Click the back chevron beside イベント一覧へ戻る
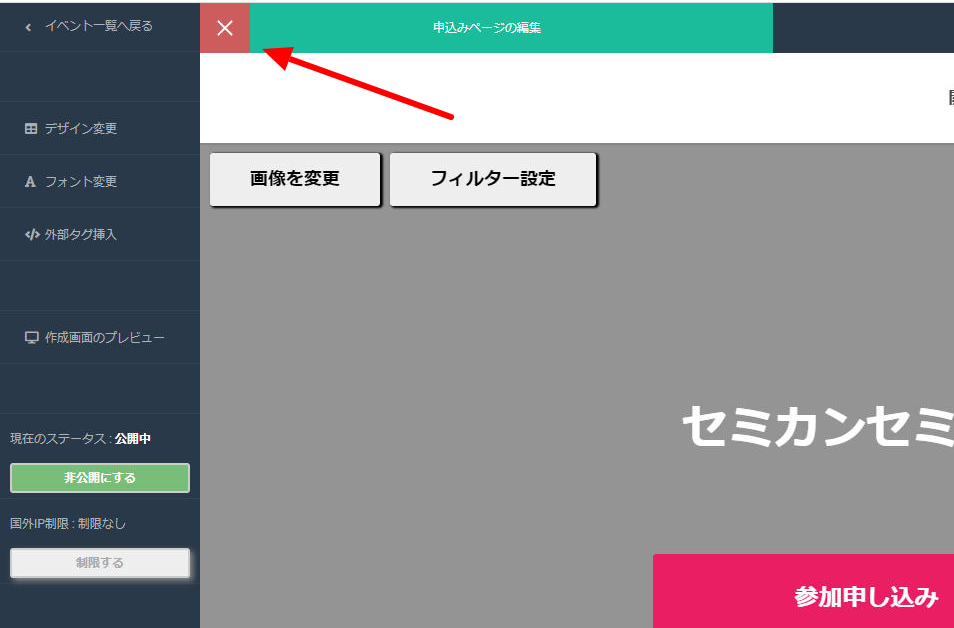This screenshot has height=628, width=954. (x=28, y=27)
